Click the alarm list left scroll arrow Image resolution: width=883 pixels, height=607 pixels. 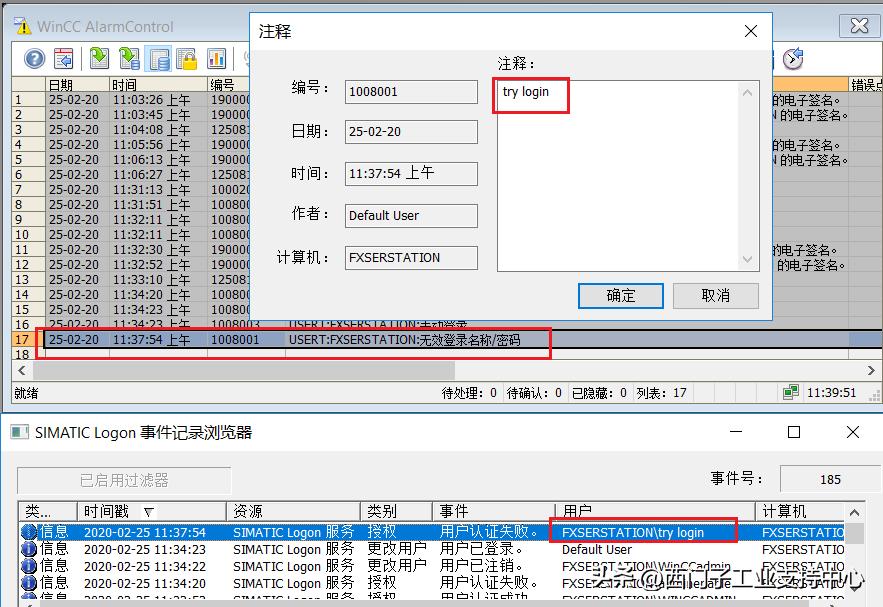(x=21, y=369)
